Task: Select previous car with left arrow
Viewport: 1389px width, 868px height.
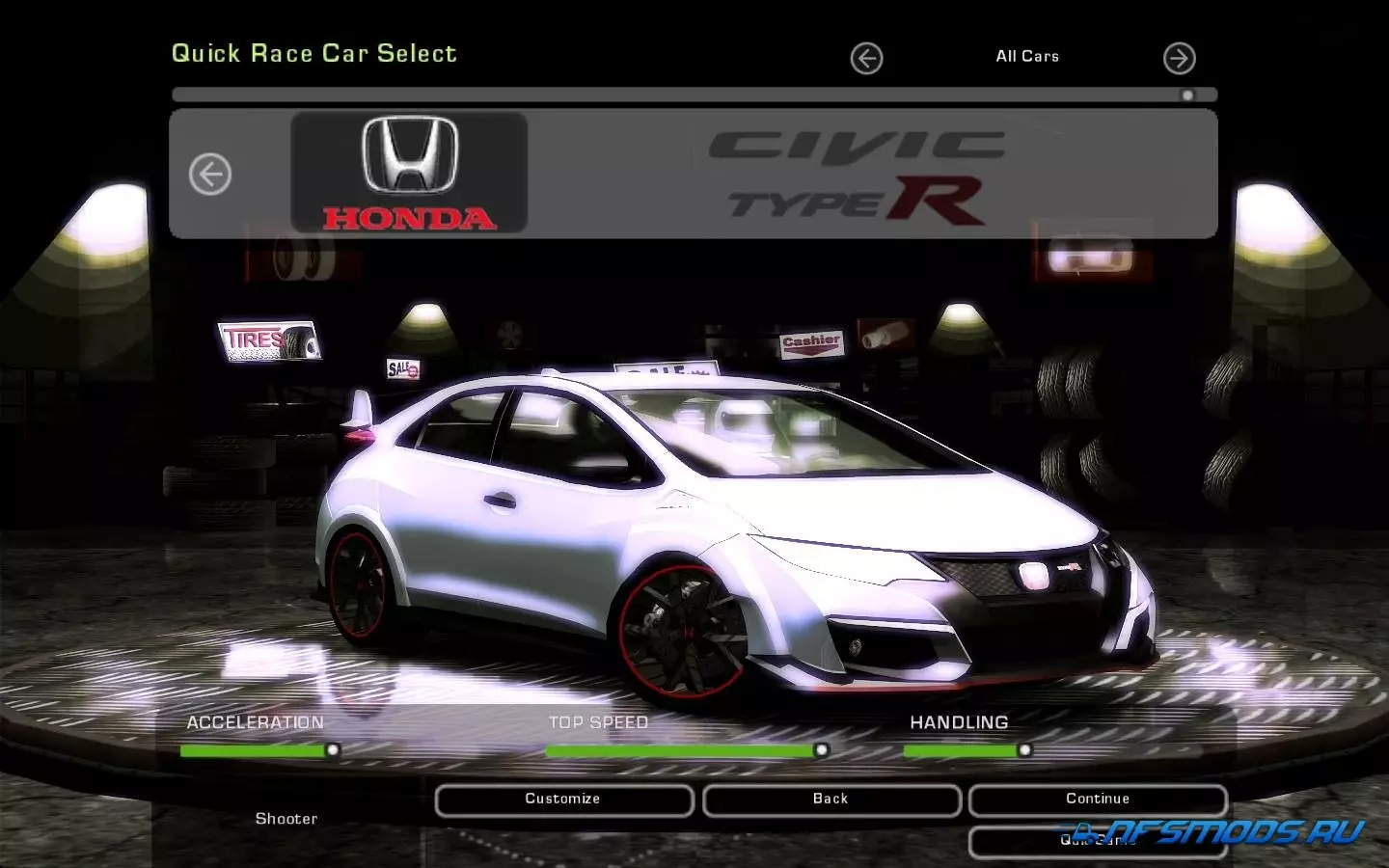Action: pyautogui.click(x=210, y=175)
